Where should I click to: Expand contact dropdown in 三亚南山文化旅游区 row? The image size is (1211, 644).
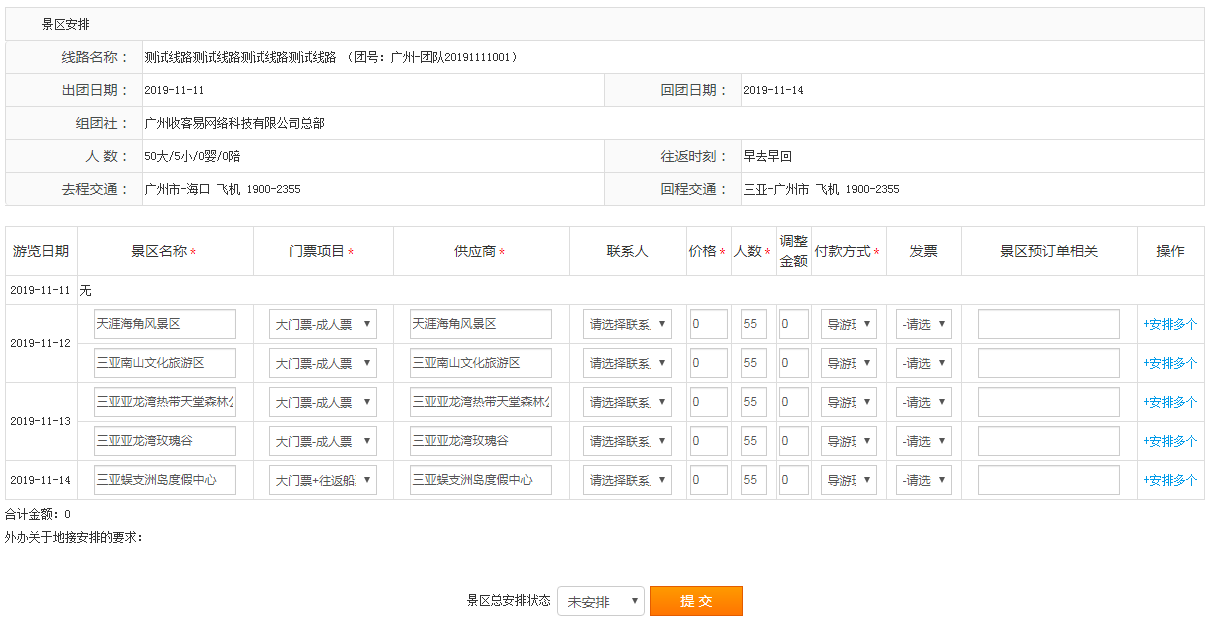tap(627, 363)
